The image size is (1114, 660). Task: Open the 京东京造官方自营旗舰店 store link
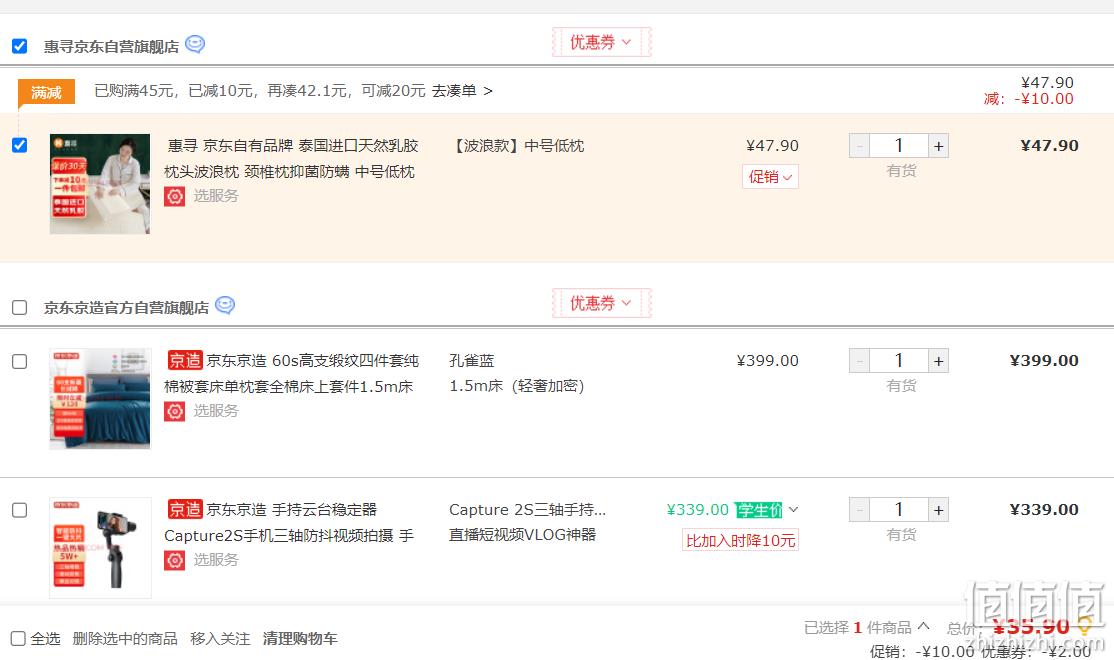click(x=126, y=308)
